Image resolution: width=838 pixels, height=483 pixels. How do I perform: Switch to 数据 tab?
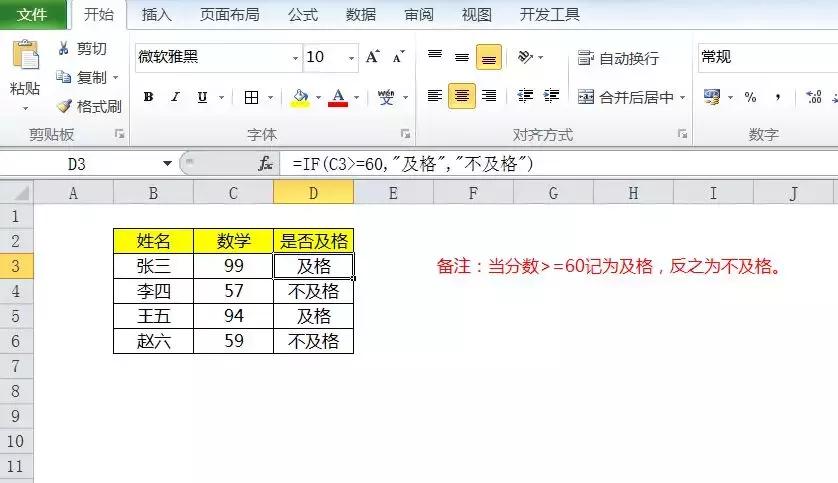pos(361,15)
